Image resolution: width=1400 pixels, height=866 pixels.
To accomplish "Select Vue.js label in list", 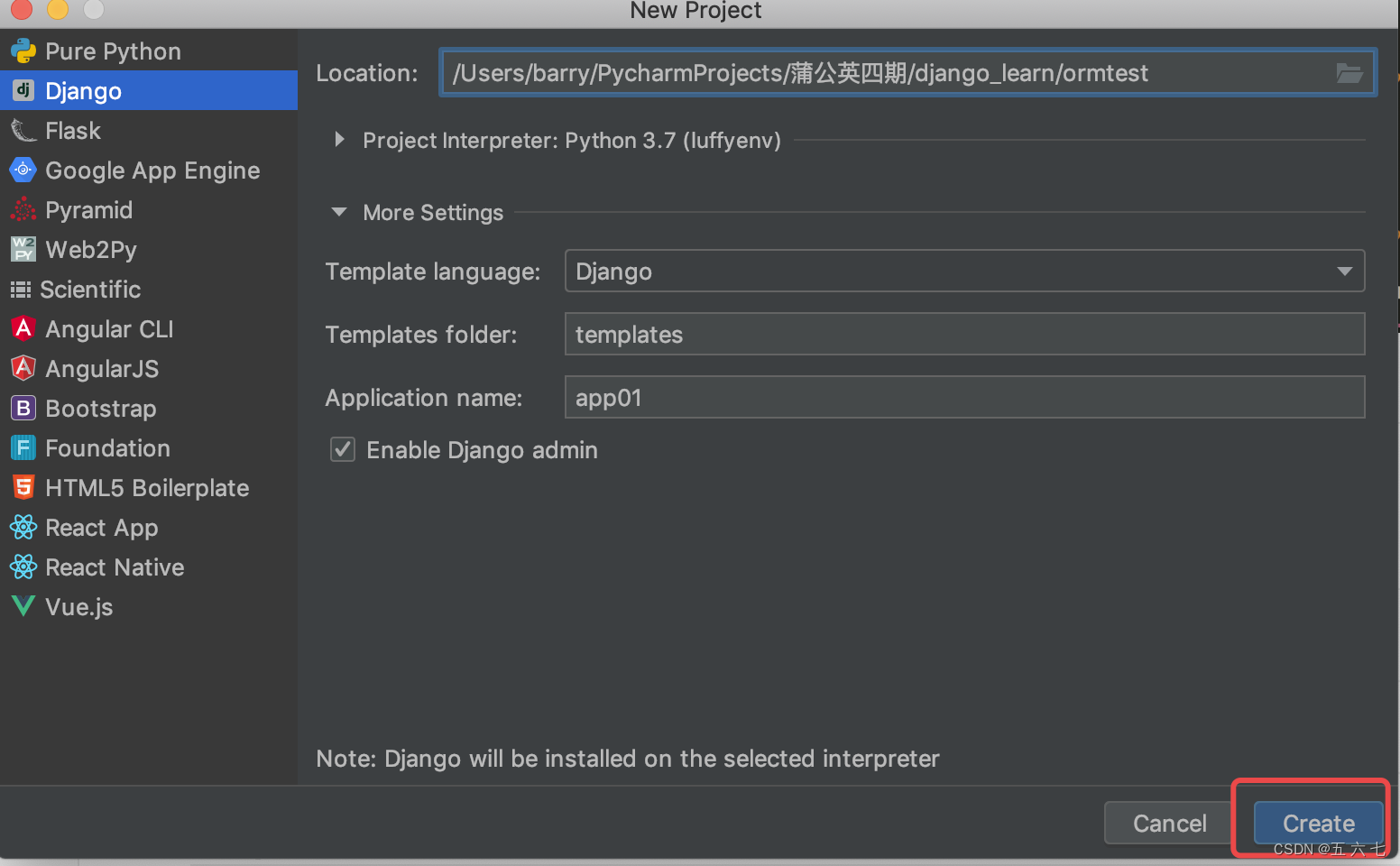I will (79, 607).
